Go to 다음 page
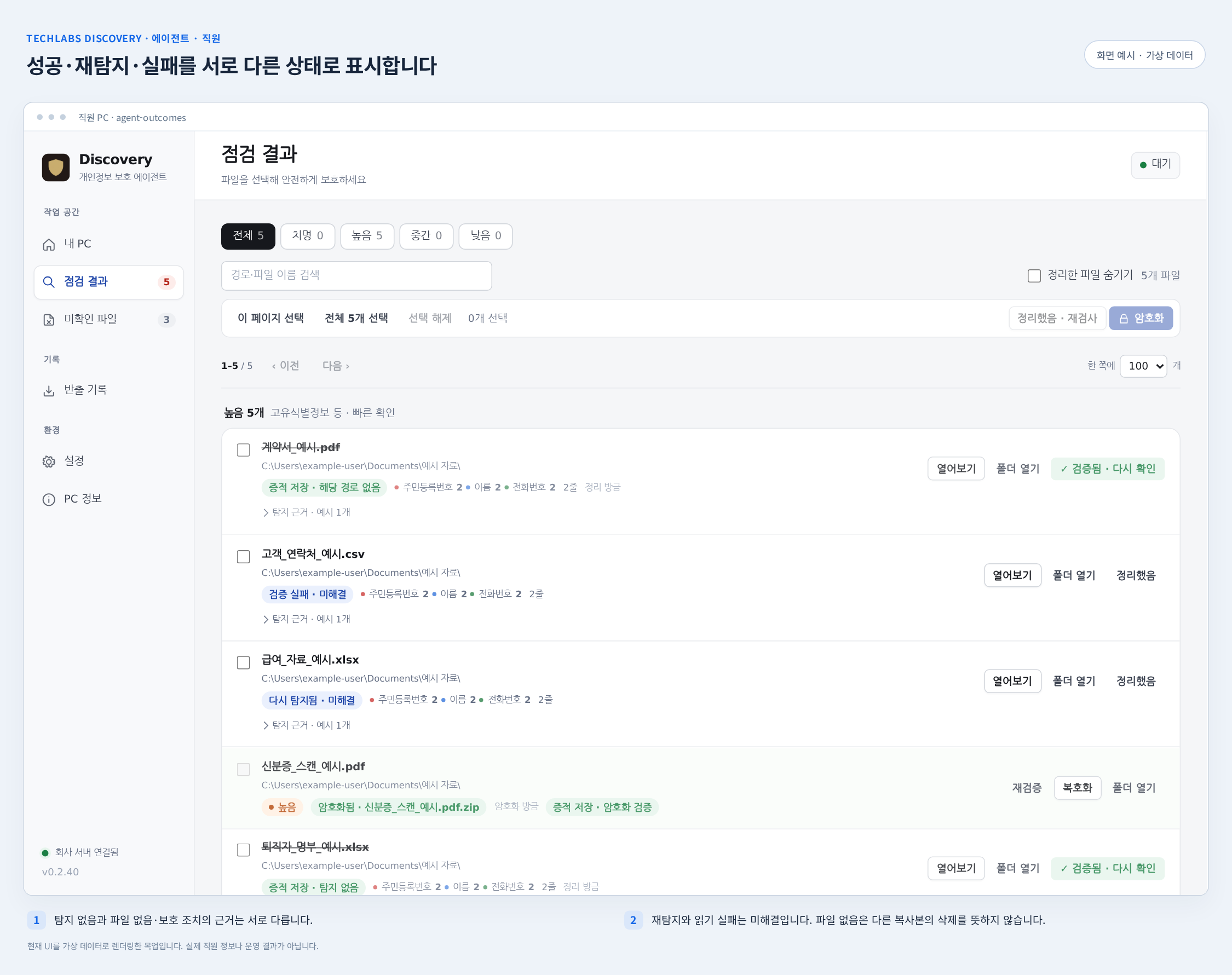This screenshot has width=1232, height=975. point(336,366)
